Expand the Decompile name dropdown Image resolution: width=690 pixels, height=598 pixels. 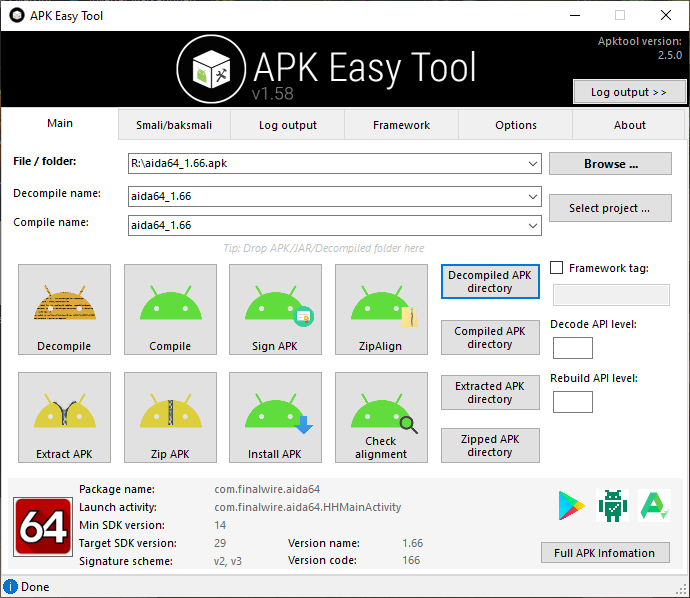532,198
